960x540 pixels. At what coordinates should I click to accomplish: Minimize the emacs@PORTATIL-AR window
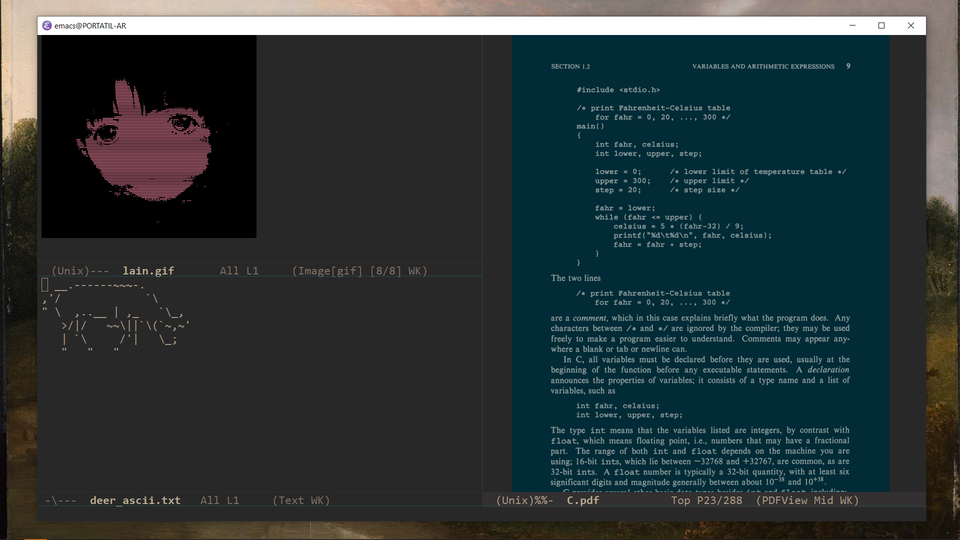pos(852,25)
